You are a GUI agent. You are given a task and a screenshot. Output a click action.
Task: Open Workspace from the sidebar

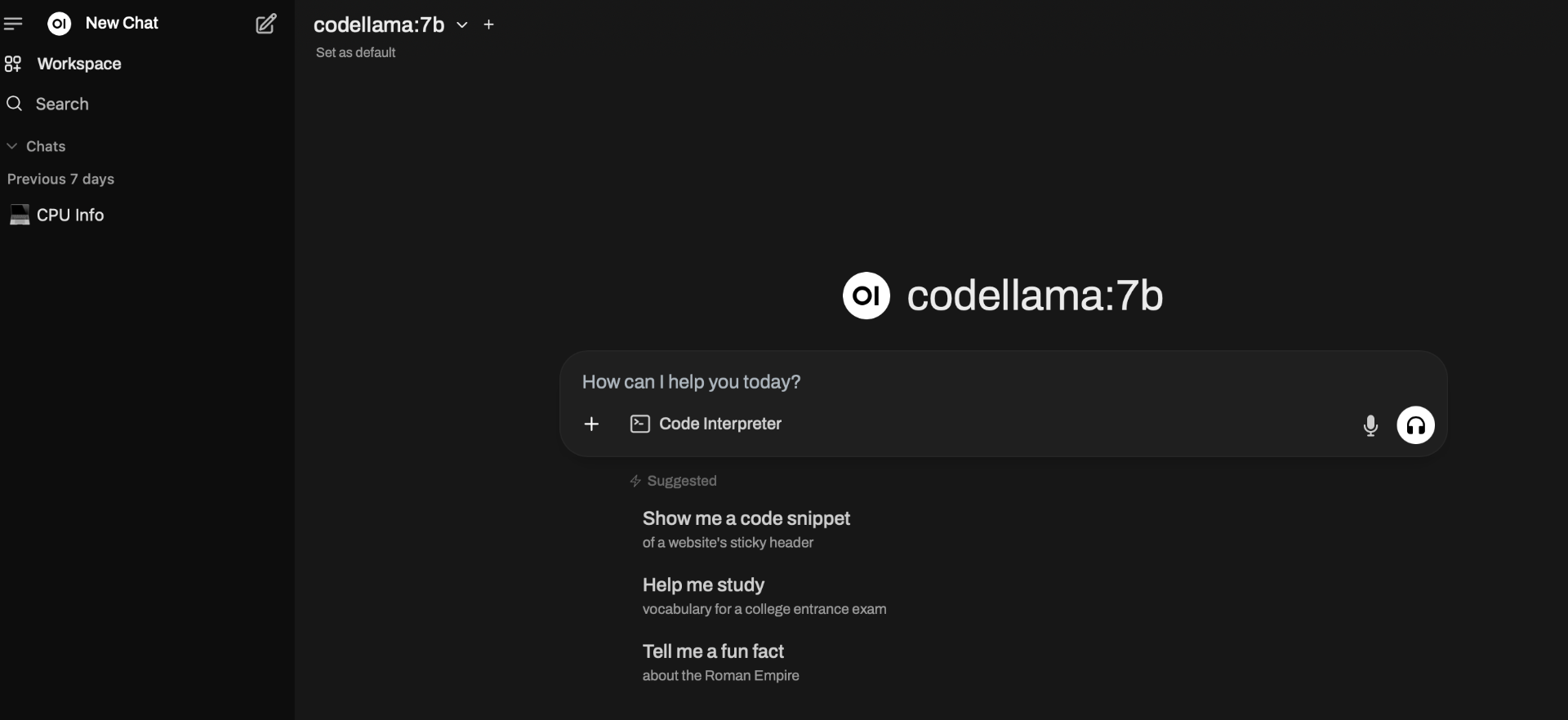(79, 64)
